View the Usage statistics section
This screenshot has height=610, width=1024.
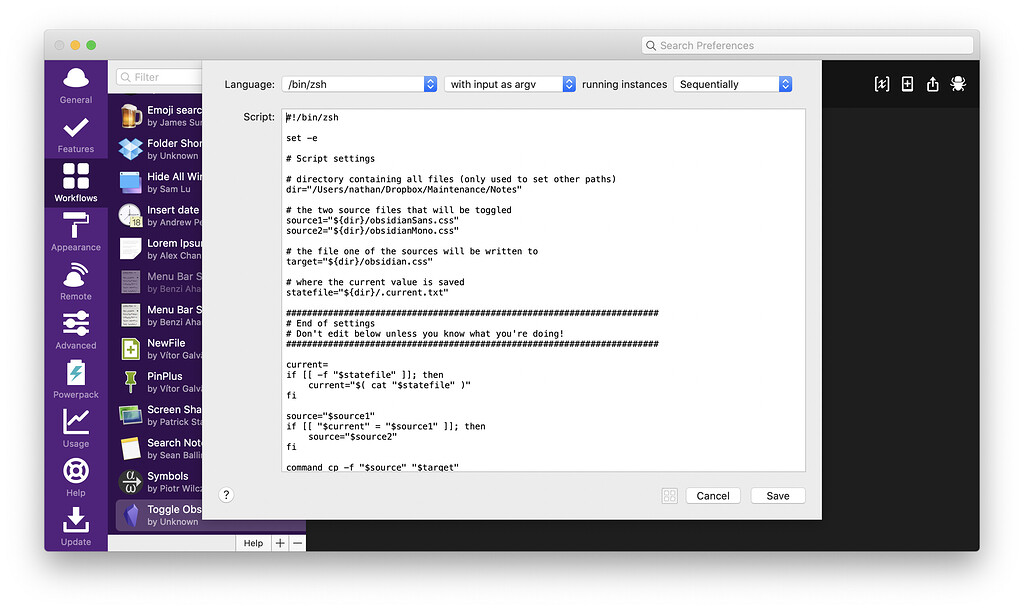[75, 428]
